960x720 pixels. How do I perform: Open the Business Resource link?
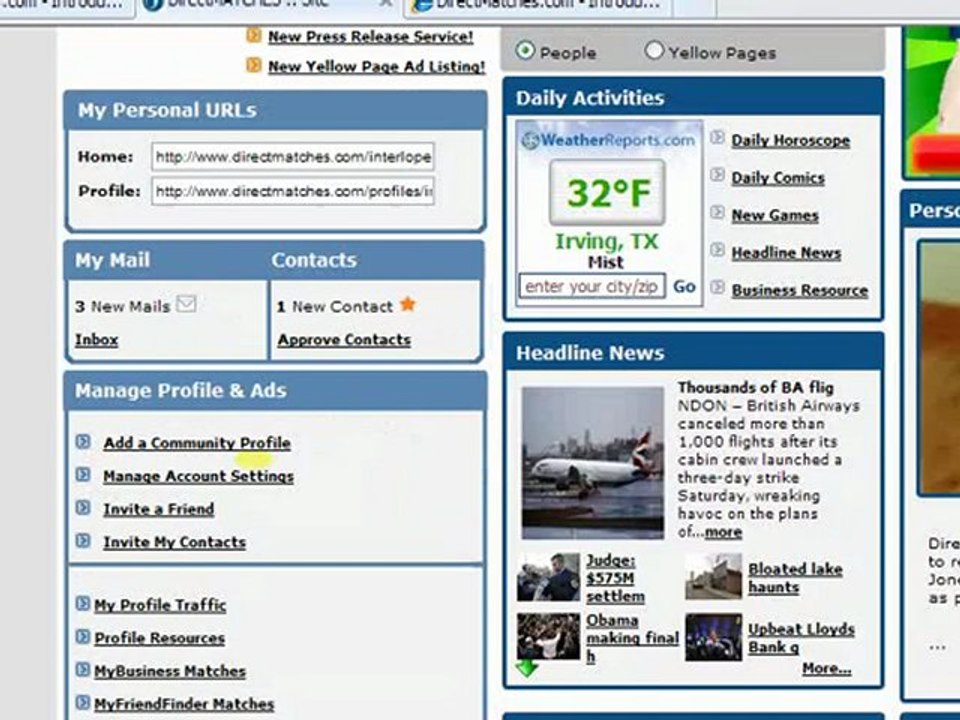[800, 290]
